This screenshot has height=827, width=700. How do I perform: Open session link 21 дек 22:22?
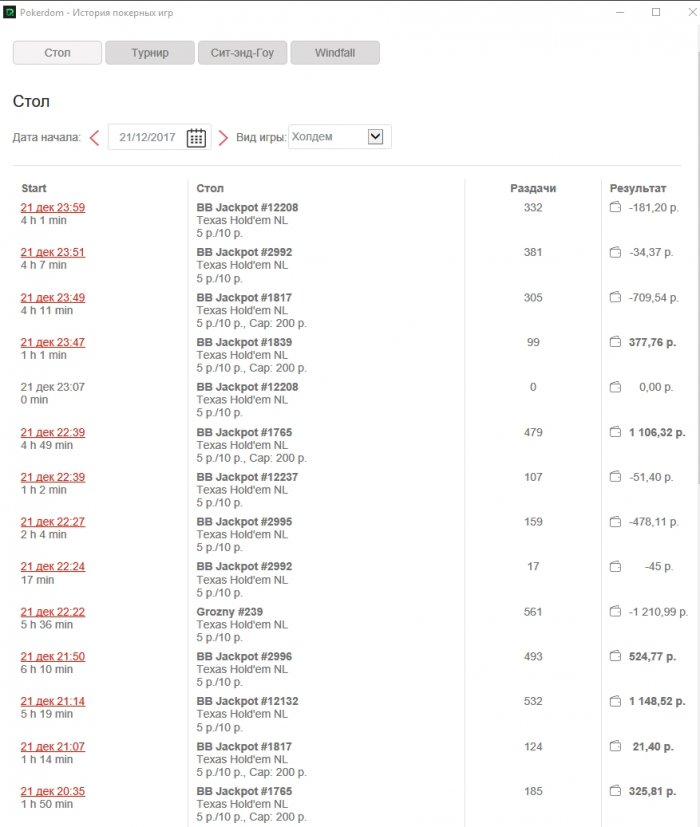pos(52,611)
